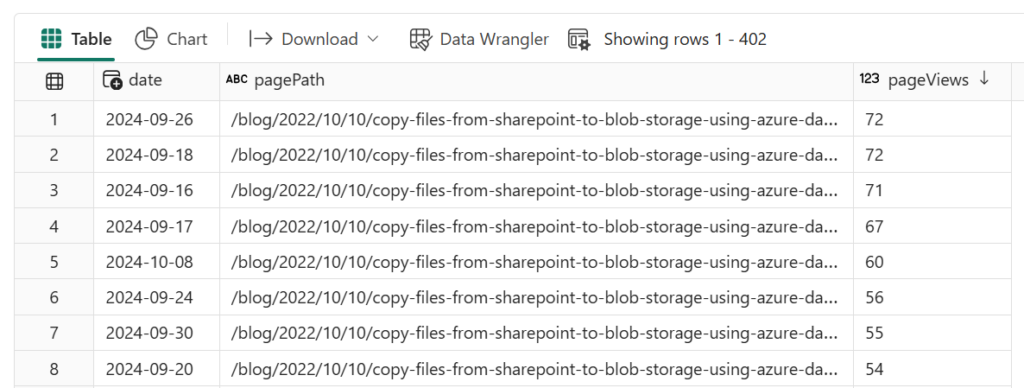Viewport: 1024px width, 388px height.
Task: Click the row settings icon beside Showing rows
Action: pos(579,39)
